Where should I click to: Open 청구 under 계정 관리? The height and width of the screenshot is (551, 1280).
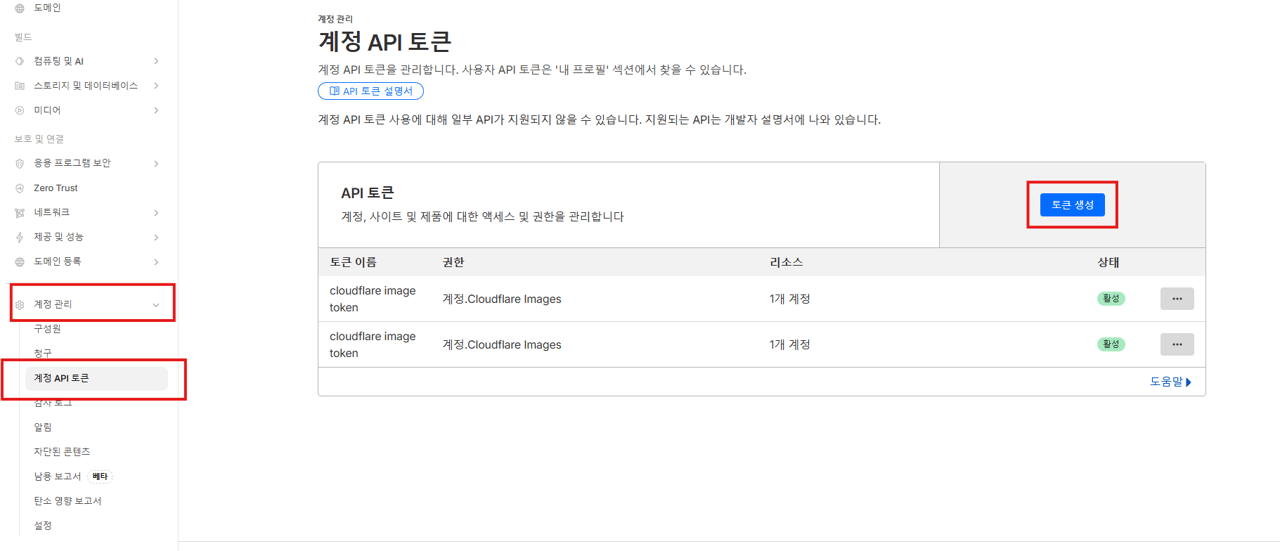pyautogui.click(x=43, y=353)
